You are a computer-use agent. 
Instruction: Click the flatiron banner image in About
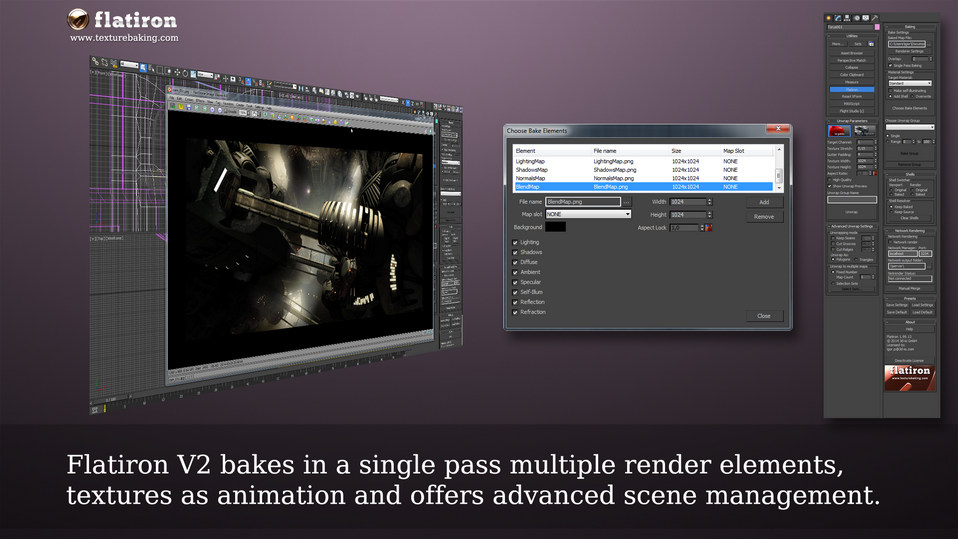coord(910,378)
